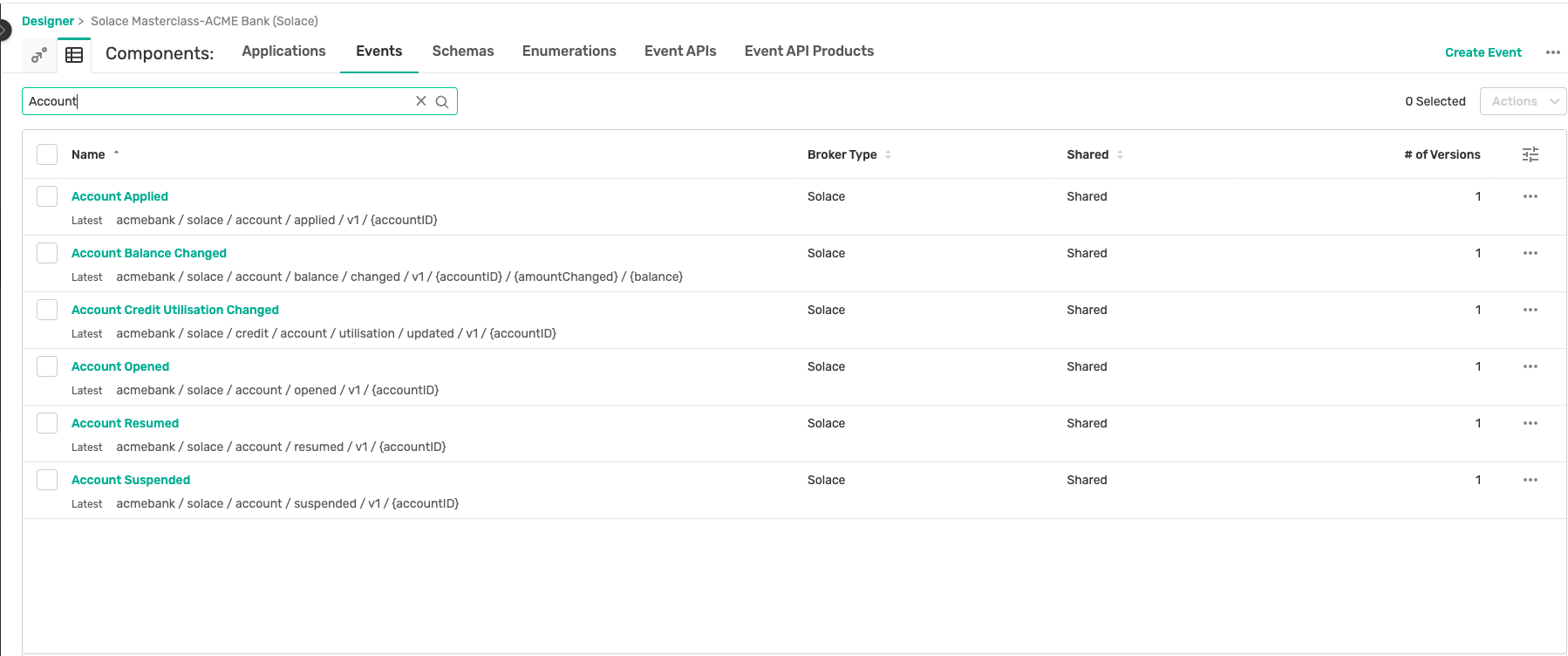
Task: Check the Account Balance Changed row
Action: click(47, 253)
